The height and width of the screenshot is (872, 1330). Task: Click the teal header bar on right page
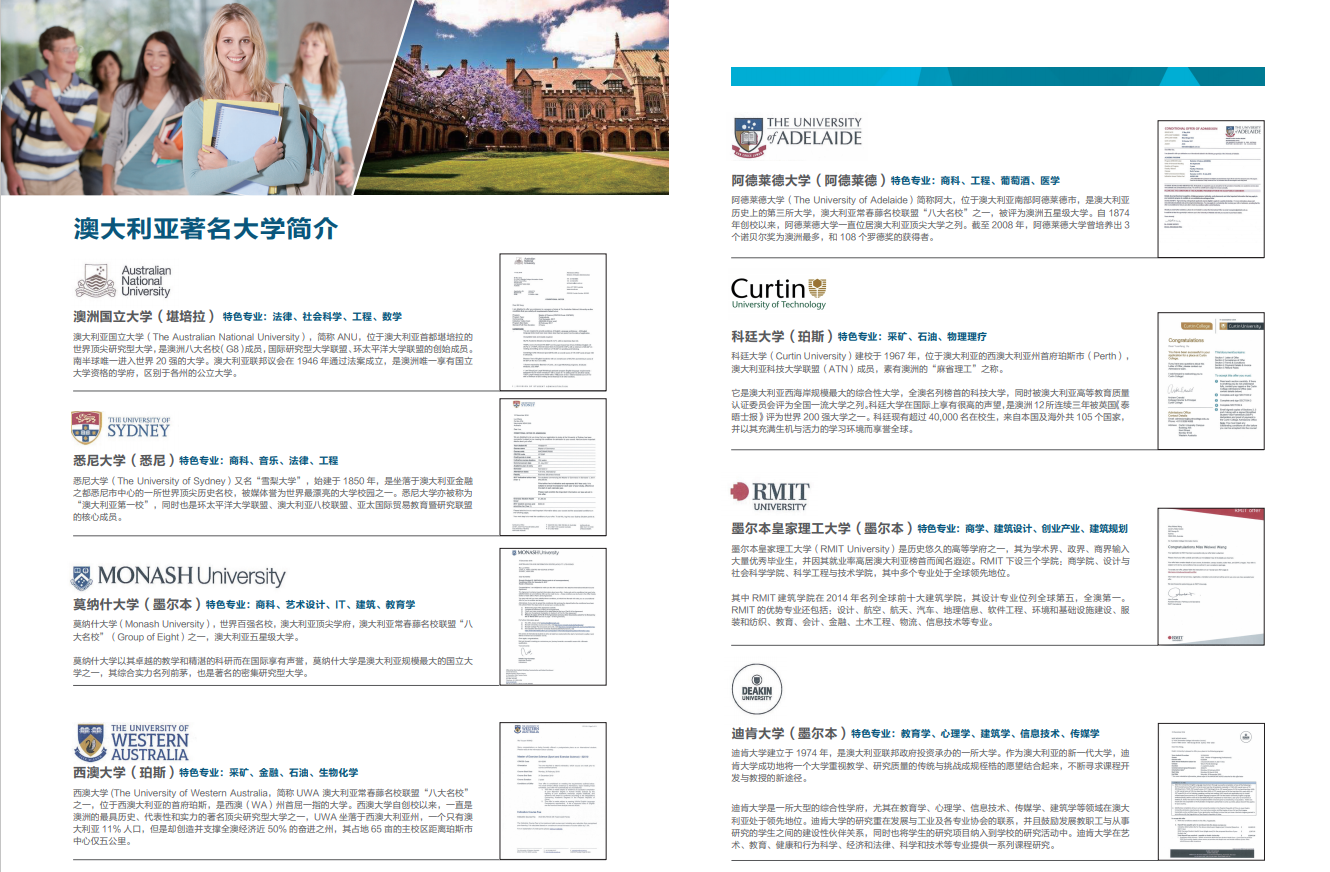click(x=997, y=76)
